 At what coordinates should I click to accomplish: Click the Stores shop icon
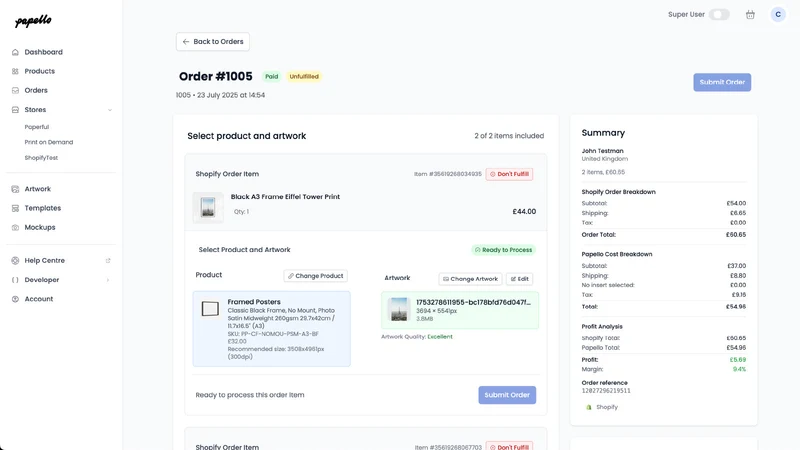(x=15, y=110)
